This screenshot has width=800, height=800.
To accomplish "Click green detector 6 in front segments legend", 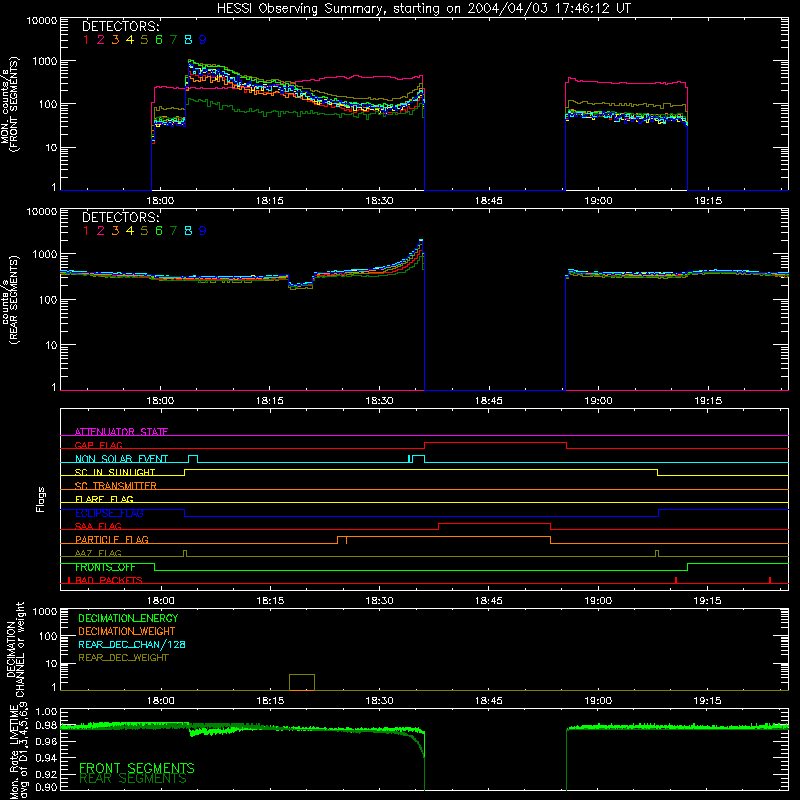I will point(159,40).
